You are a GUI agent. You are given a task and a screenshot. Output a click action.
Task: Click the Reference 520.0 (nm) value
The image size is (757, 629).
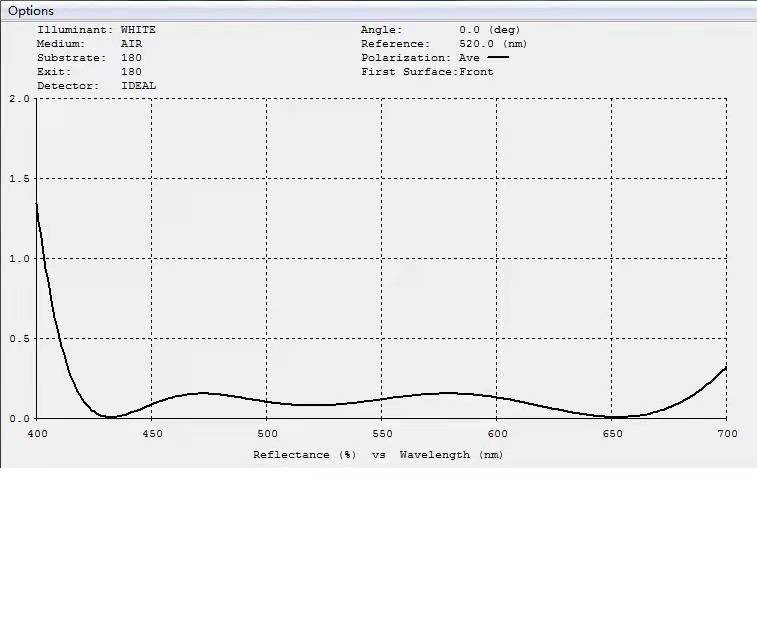(x=493, y=44)
